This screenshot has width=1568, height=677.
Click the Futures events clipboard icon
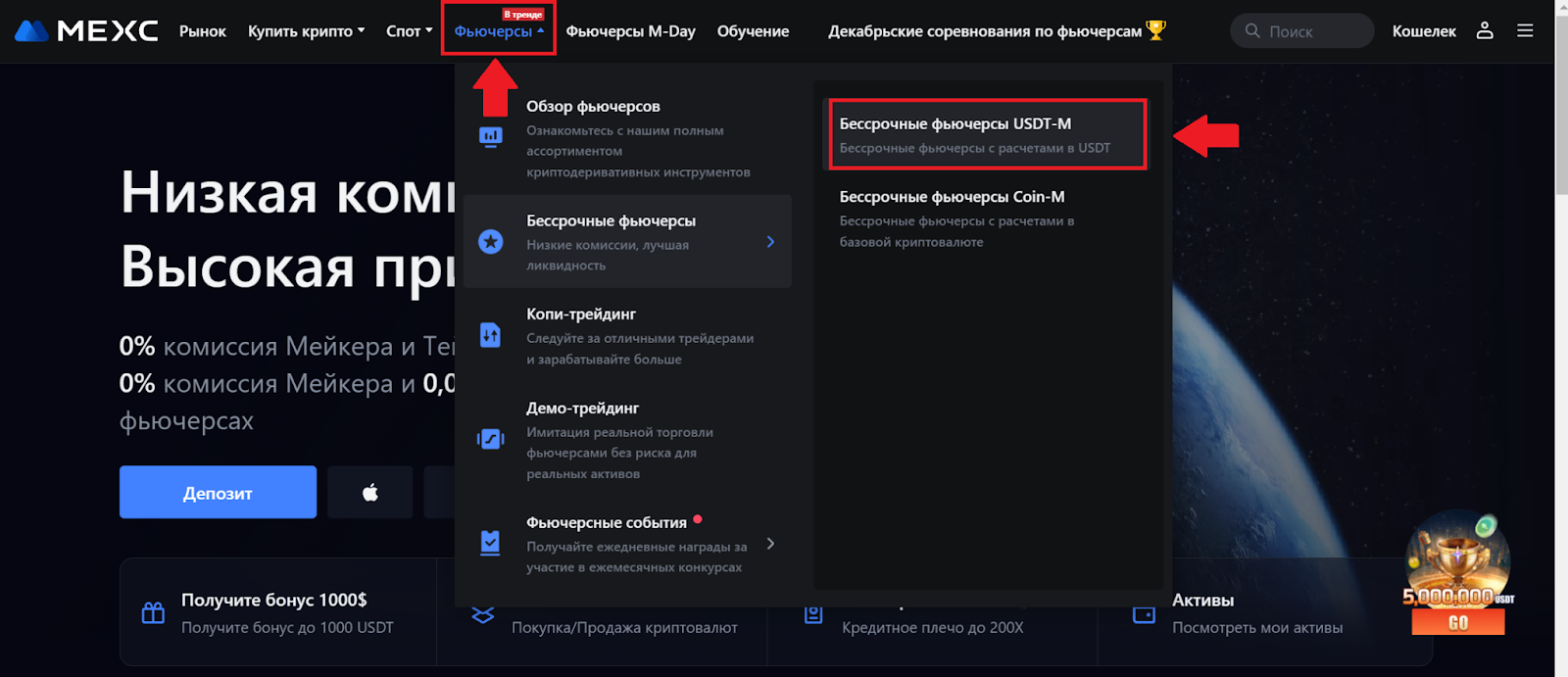pos(490,543)
